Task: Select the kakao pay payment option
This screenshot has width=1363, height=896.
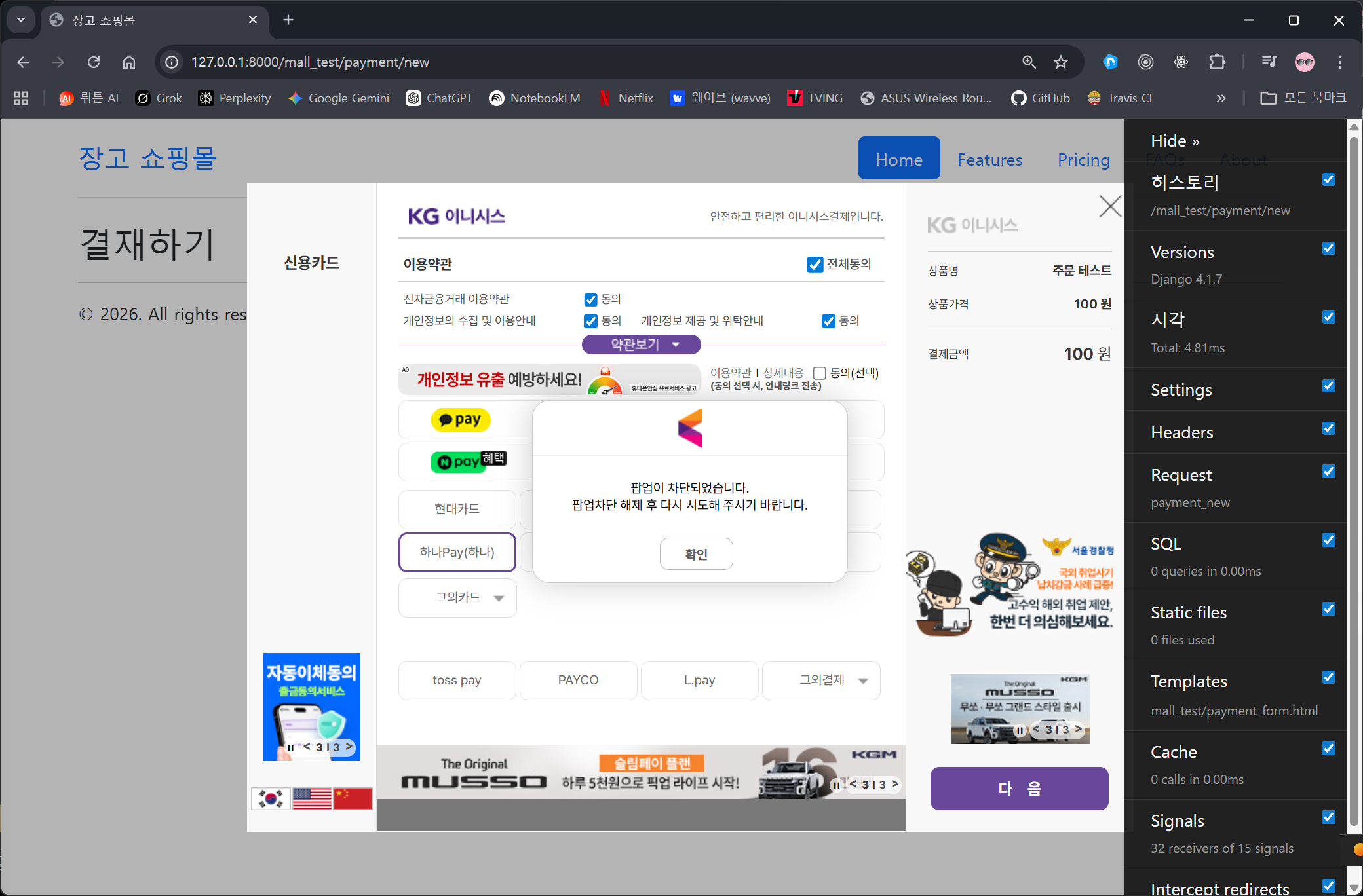Action: (x=461, y=420)
